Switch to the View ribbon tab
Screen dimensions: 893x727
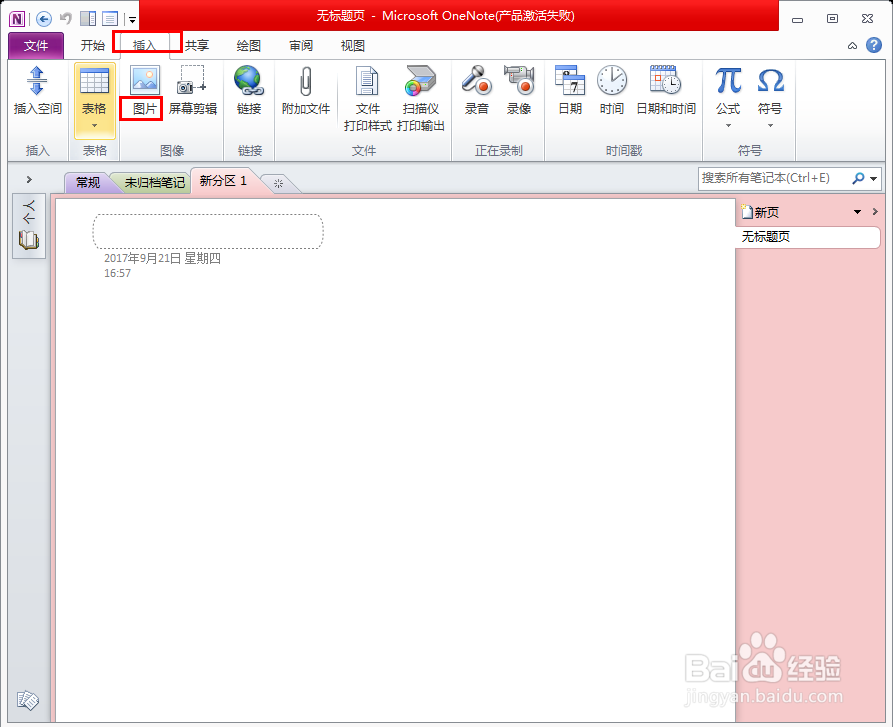[353, 46]
